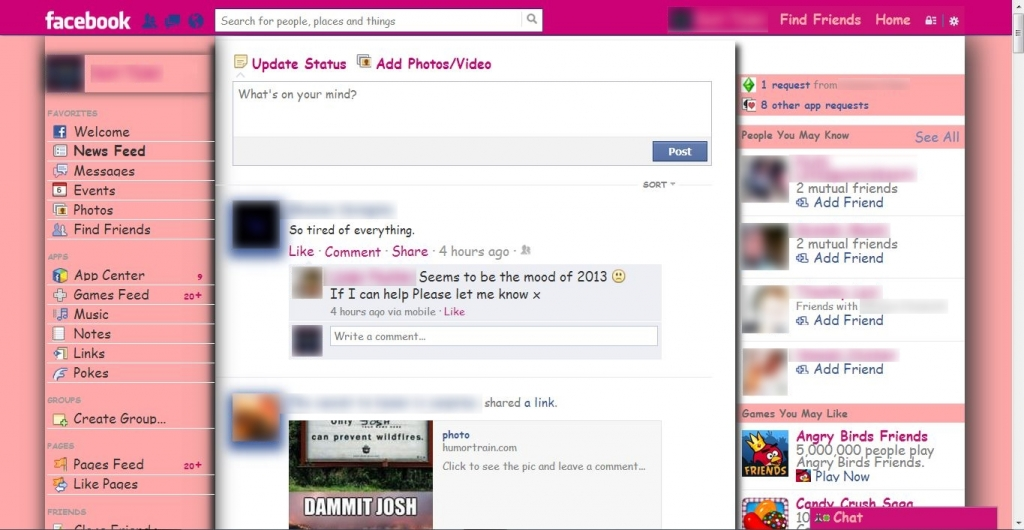1024x530 pixels.
Task: Click the Write a comment field
Action: pos(494,336)
